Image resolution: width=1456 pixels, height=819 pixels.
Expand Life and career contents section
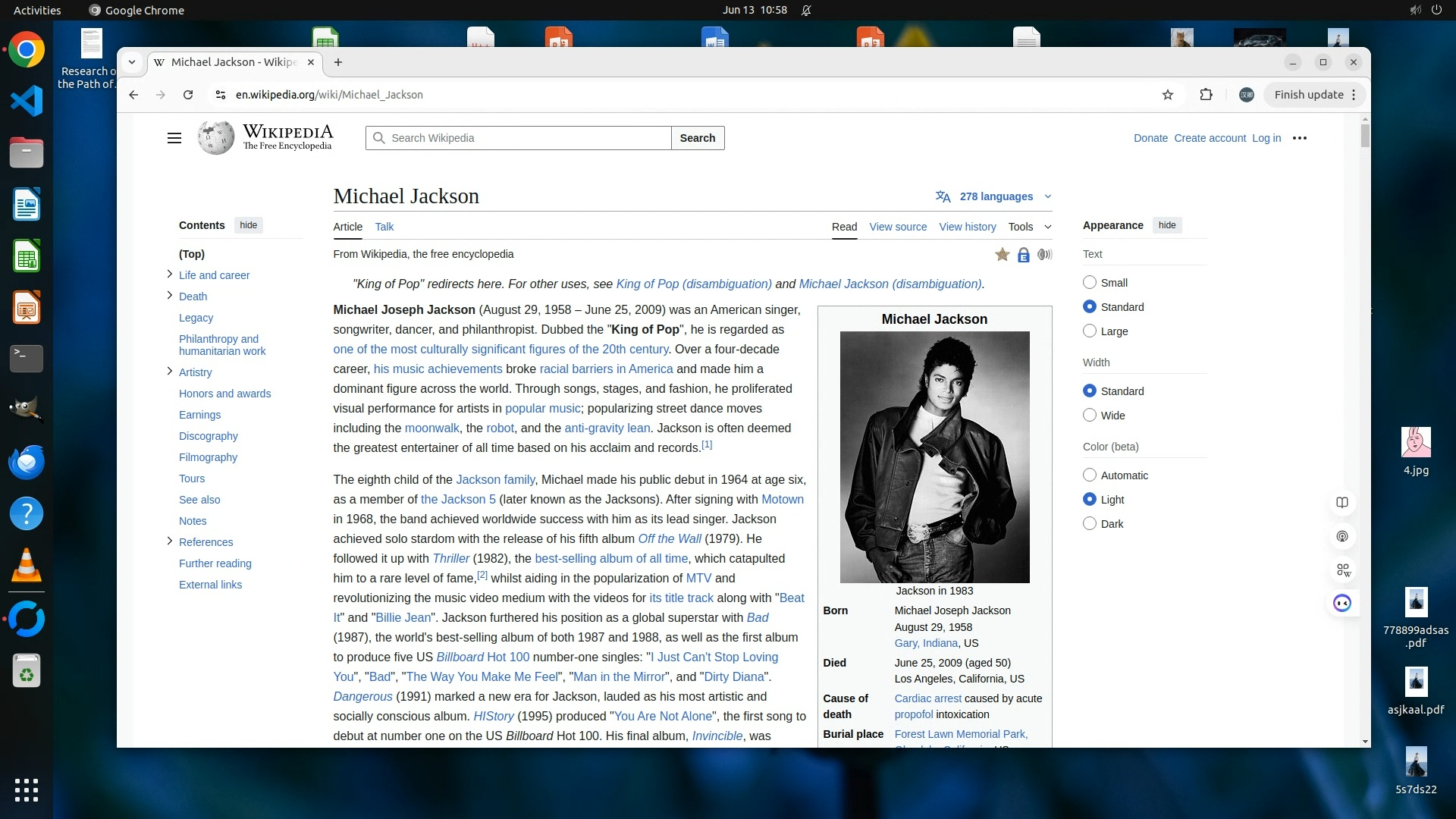[x=169, y=275]
